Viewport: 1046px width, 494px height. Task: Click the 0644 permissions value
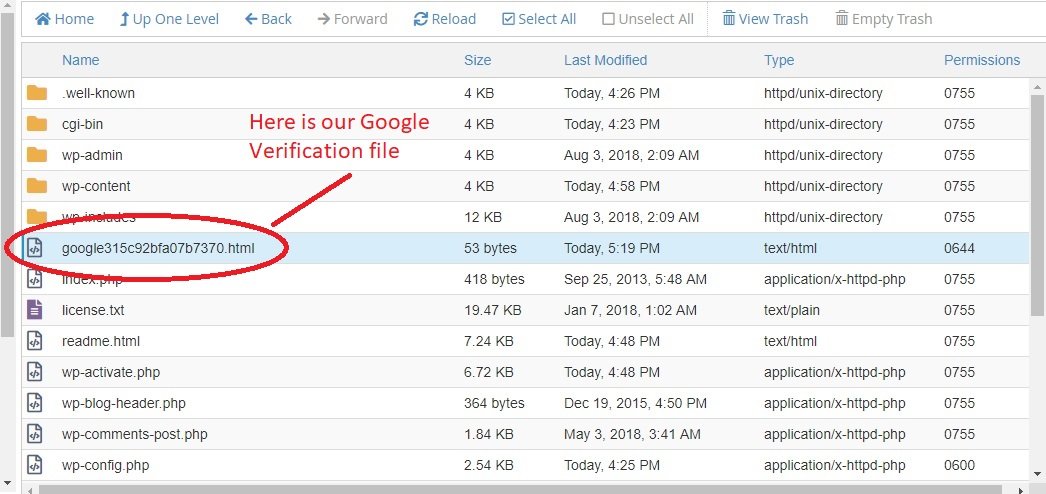pos(959,249)
